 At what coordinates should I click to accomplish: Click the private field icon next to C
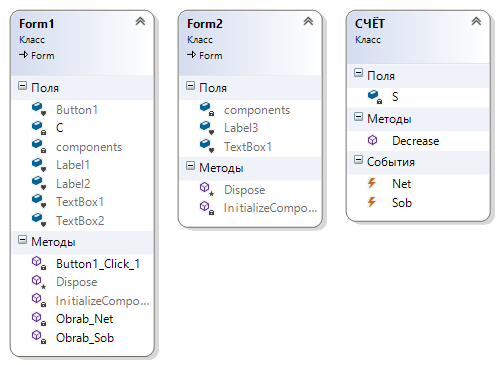click(x=39, y=128)
